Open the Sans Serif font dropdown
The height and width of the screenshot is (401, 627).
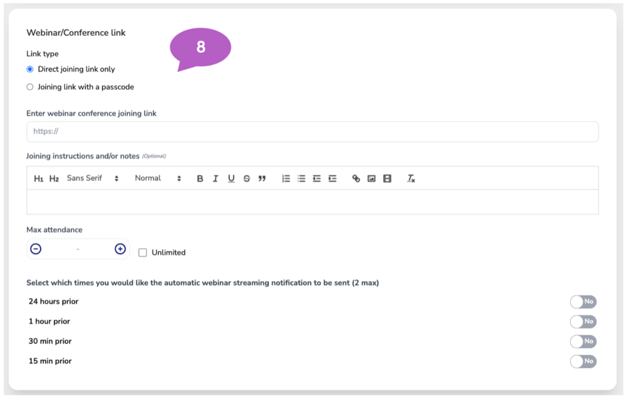93,178
